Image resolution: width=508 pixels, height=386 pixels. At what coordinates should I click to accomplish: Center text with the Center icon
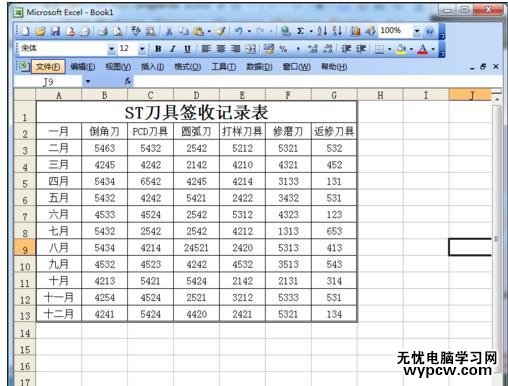pyautogui.click(x=221, y=49)
